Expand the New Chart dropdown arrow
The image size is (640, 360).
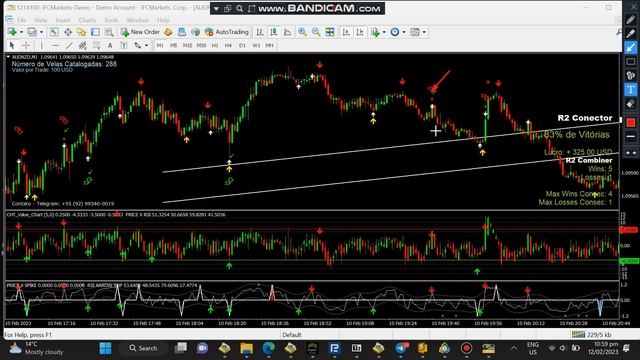click(21, 32)
